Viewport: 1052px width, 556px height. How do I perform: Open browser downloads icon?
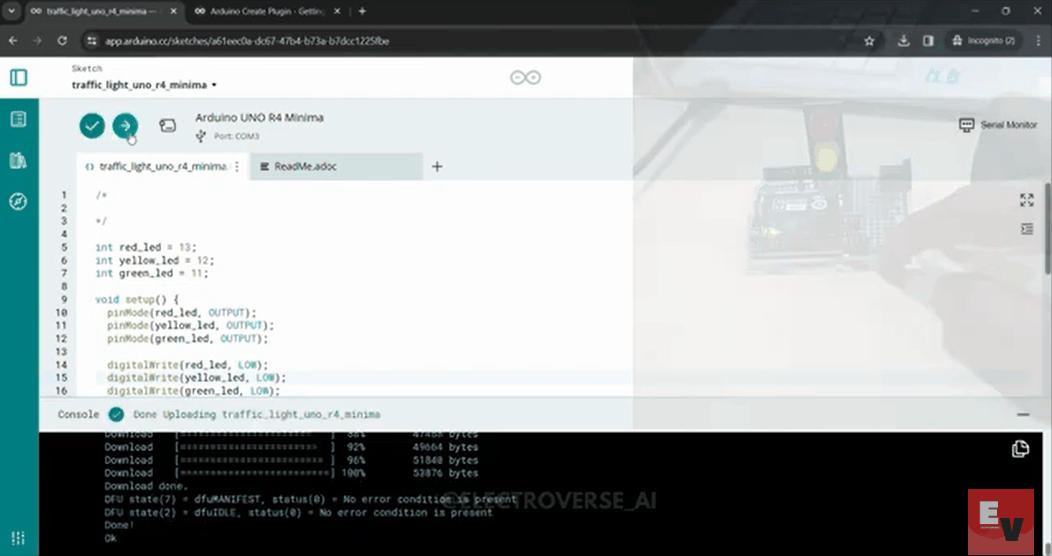tap(904, 41)
